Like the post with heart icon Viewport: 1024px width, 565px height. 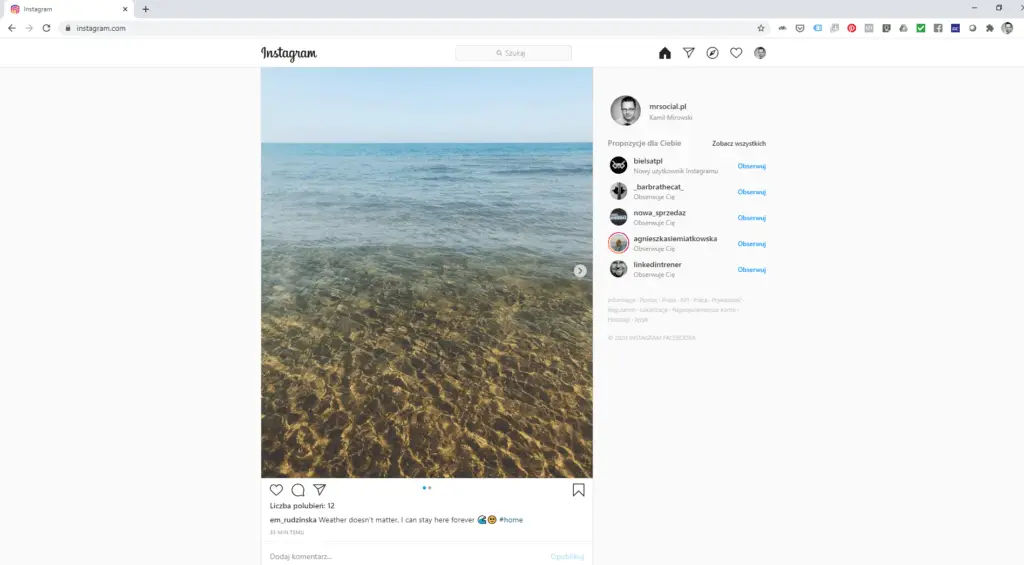[277, 490]
